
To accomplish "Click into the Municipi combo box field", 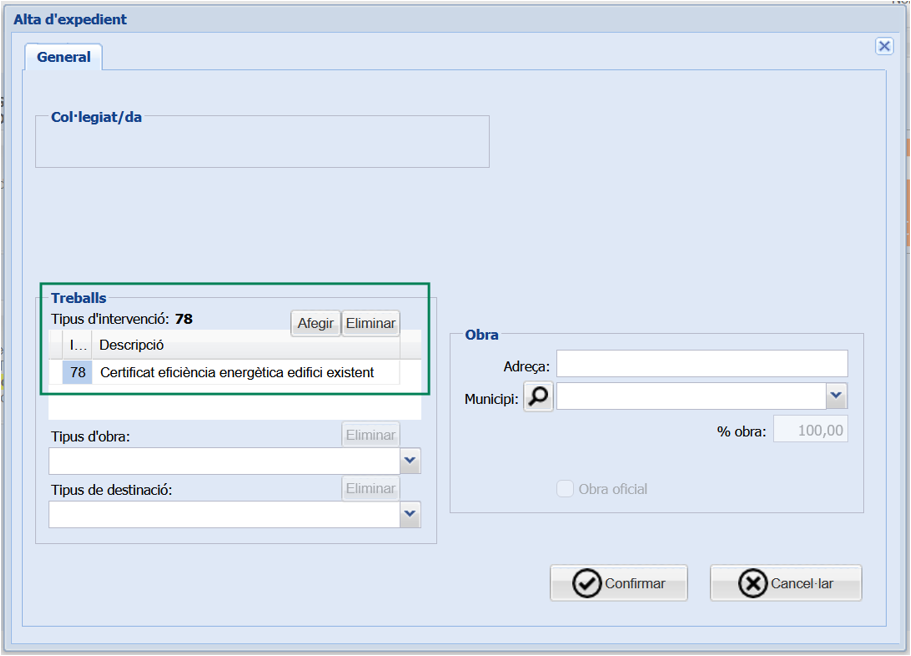I will click(691, 396).
